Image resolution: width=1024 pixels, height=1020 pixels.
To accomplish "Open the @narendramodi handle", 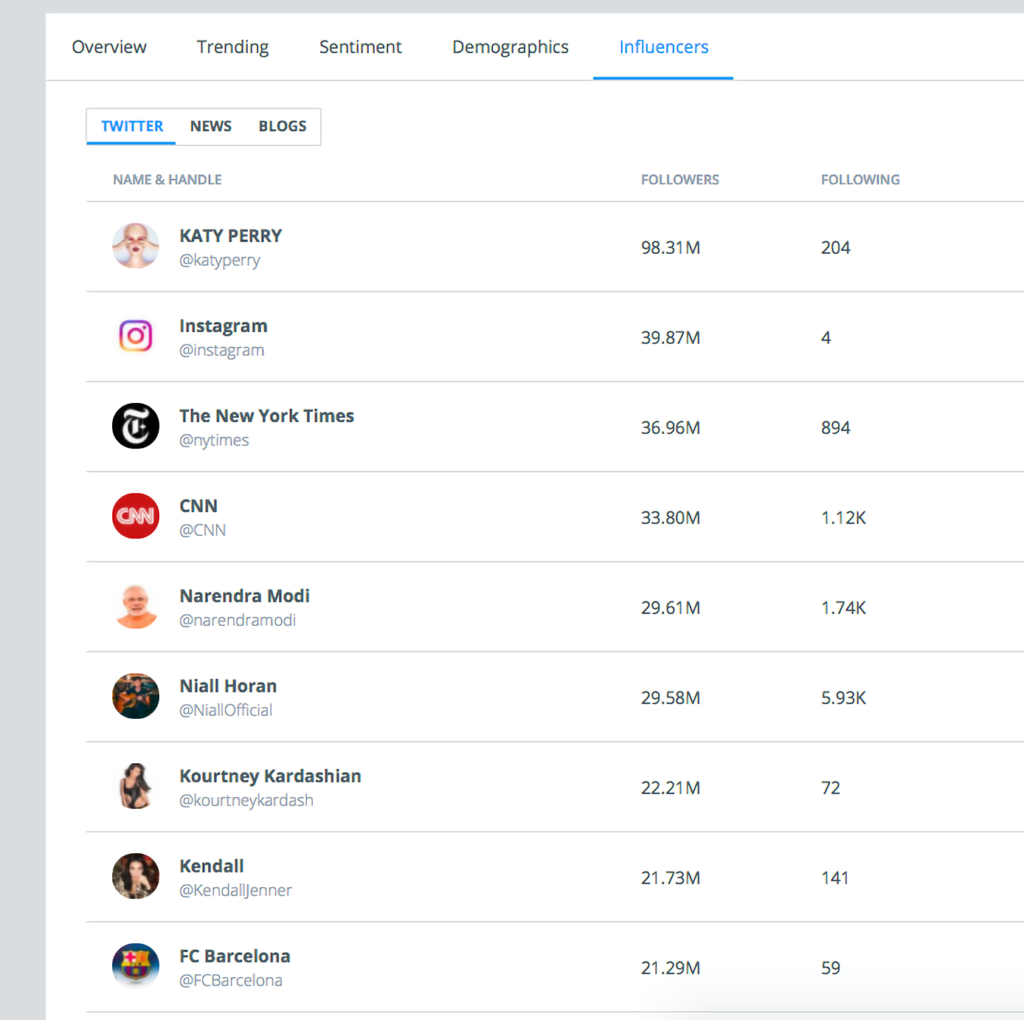I will tap(237, 620).
